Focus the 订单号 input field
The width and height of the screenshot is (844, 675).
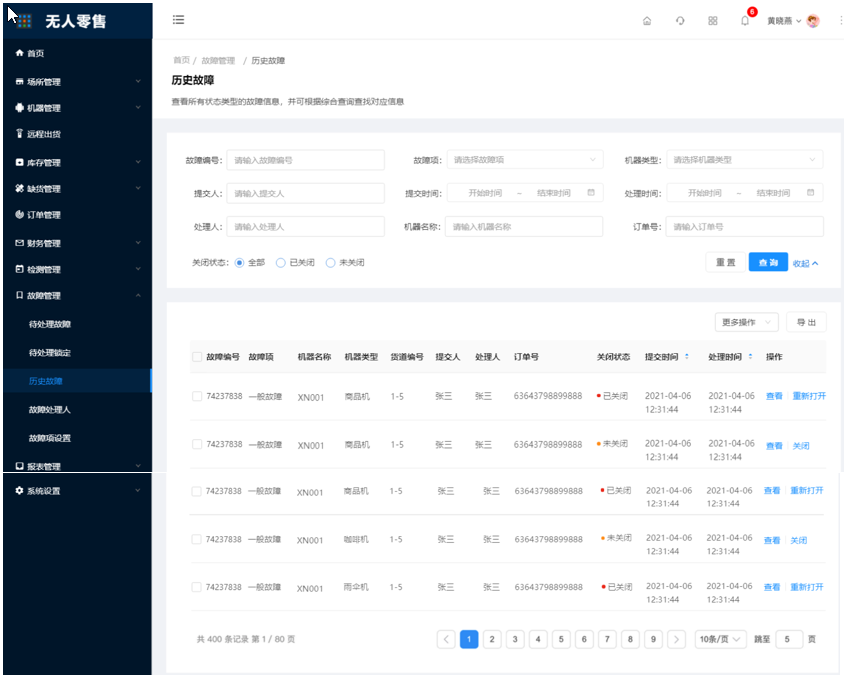[744, 227]
